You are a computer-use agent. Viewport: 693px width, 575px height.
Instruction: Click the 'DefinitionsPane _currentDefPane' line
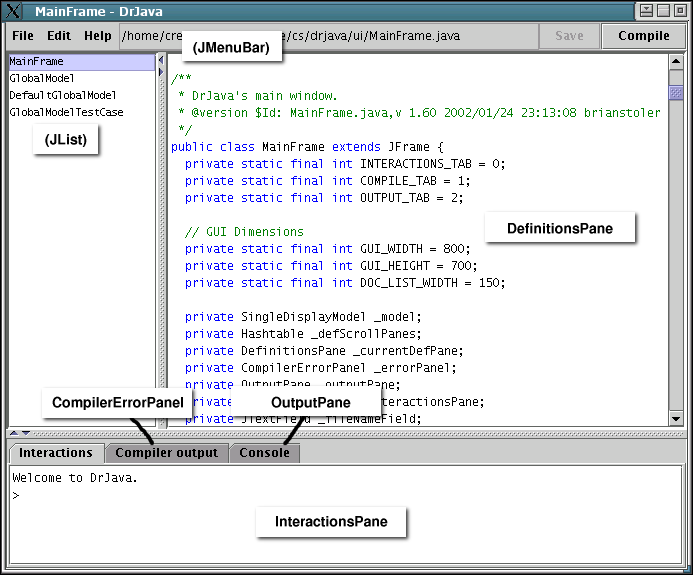324,351
